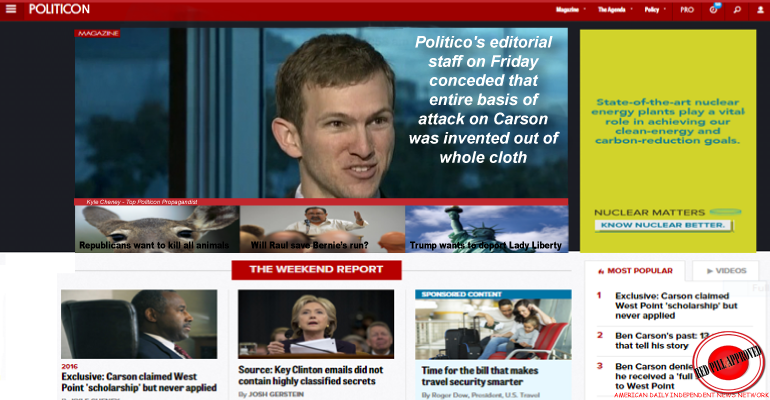The image size is (770, 400).
Task: Open the Key Clinton emails story
Action: (x=310, y=375)
